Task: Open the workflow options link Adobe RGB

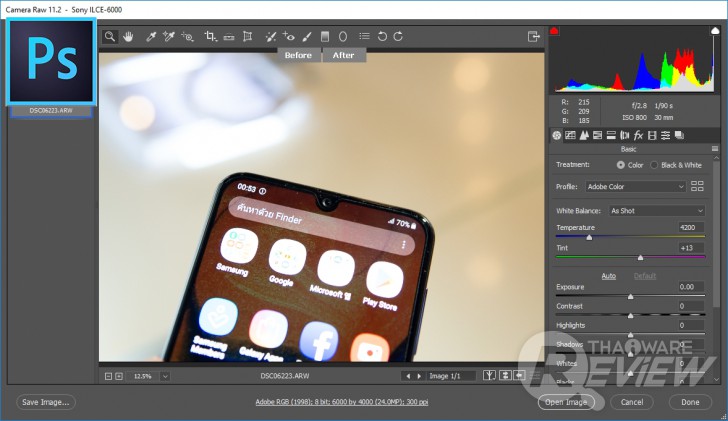Action: tap(342, 402)
